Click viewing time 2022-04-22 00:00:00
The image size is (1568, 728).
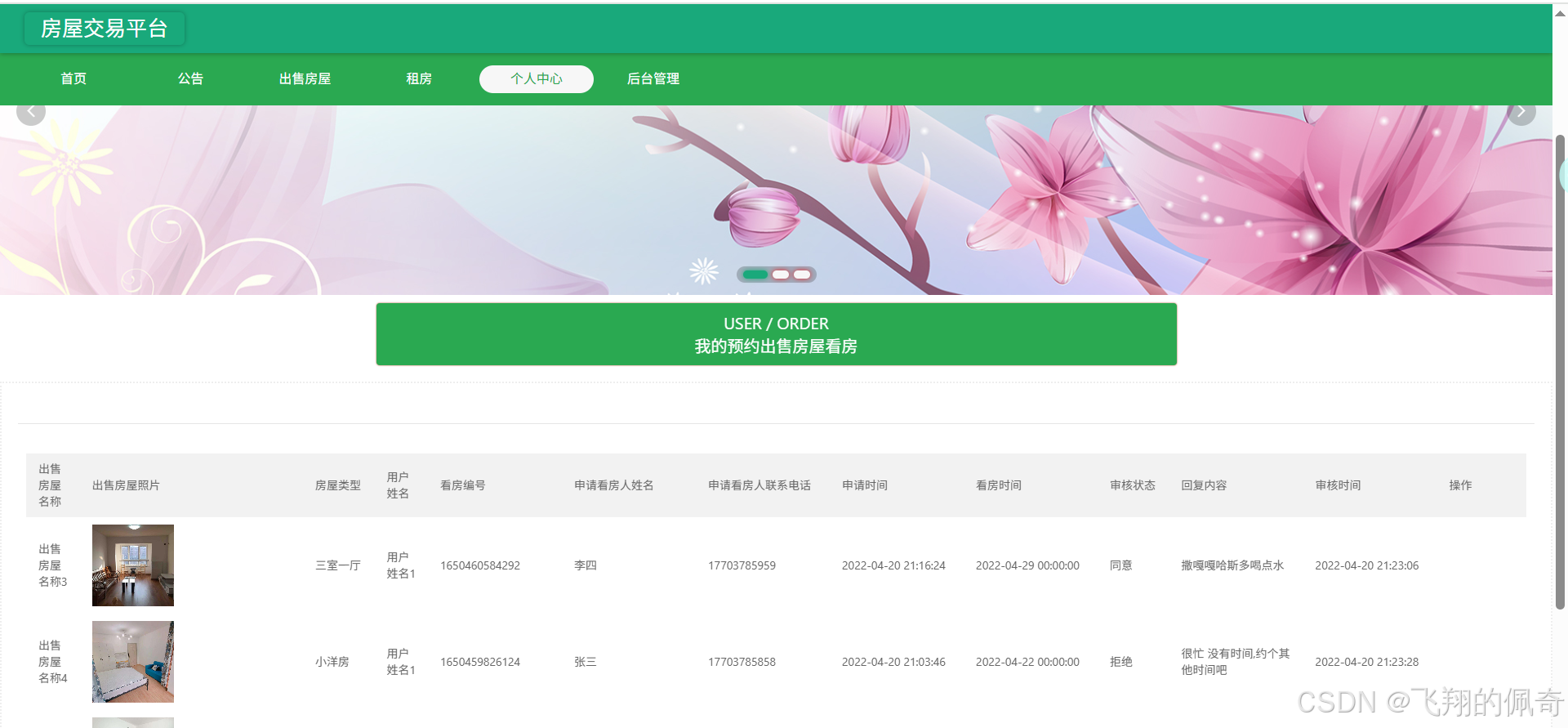1027,662
